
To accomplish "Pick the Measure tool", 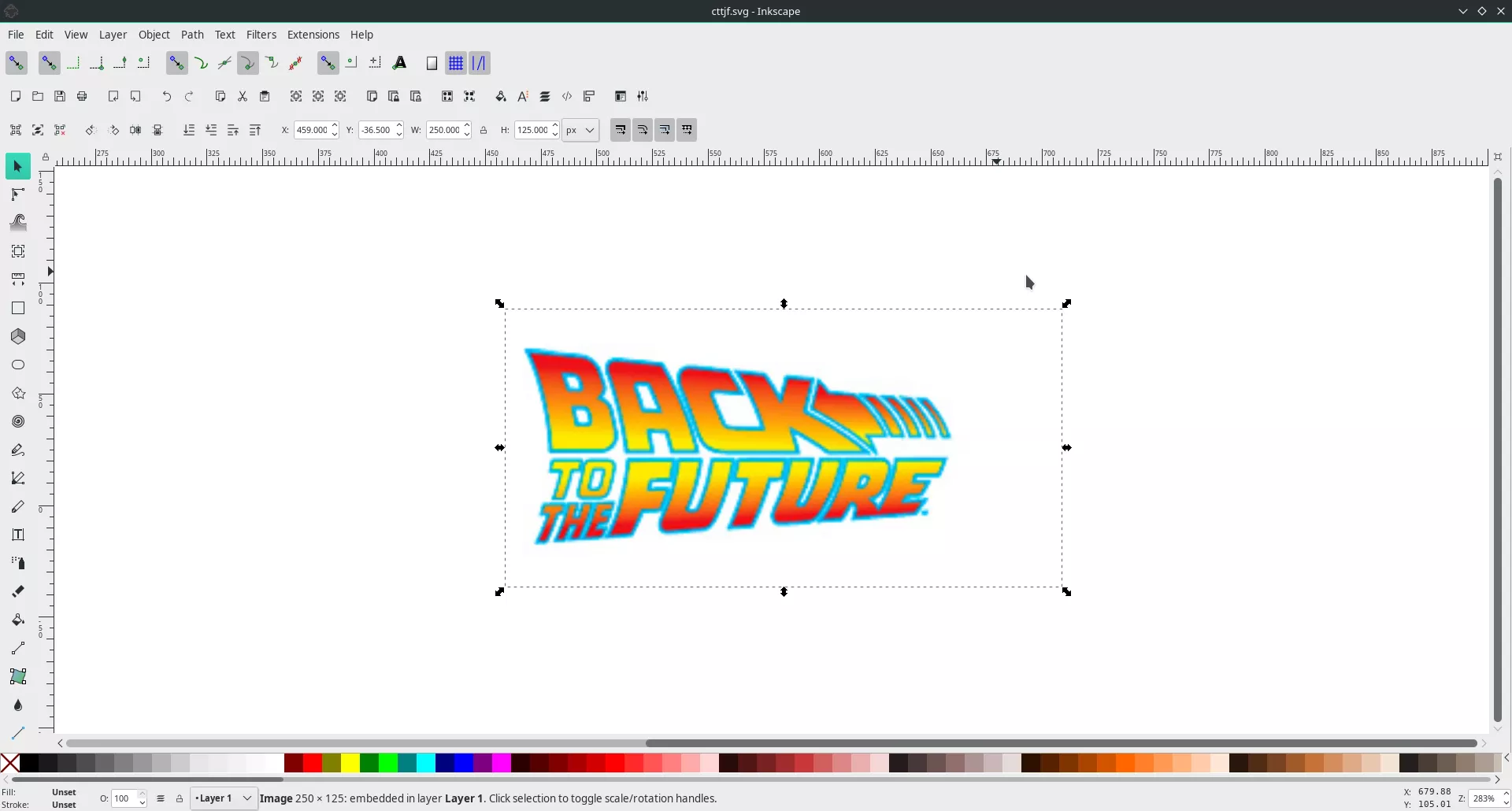I will pos(18,280).
